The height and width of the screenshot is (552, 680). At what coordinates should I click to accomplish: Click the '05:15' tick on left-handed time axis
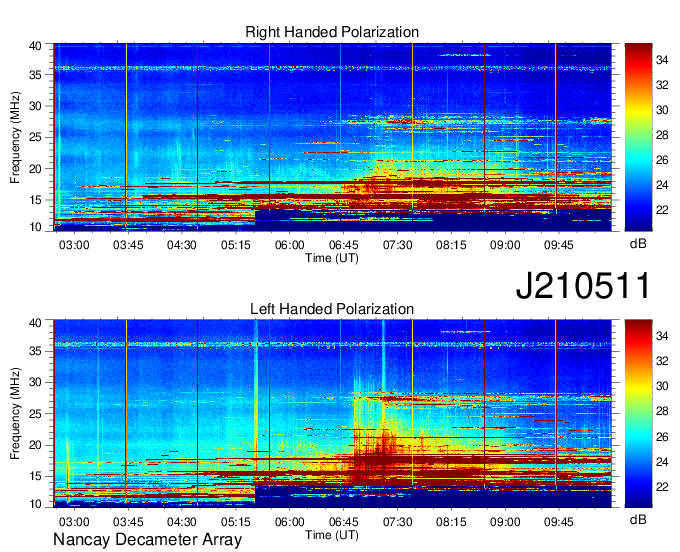[235, 522]
